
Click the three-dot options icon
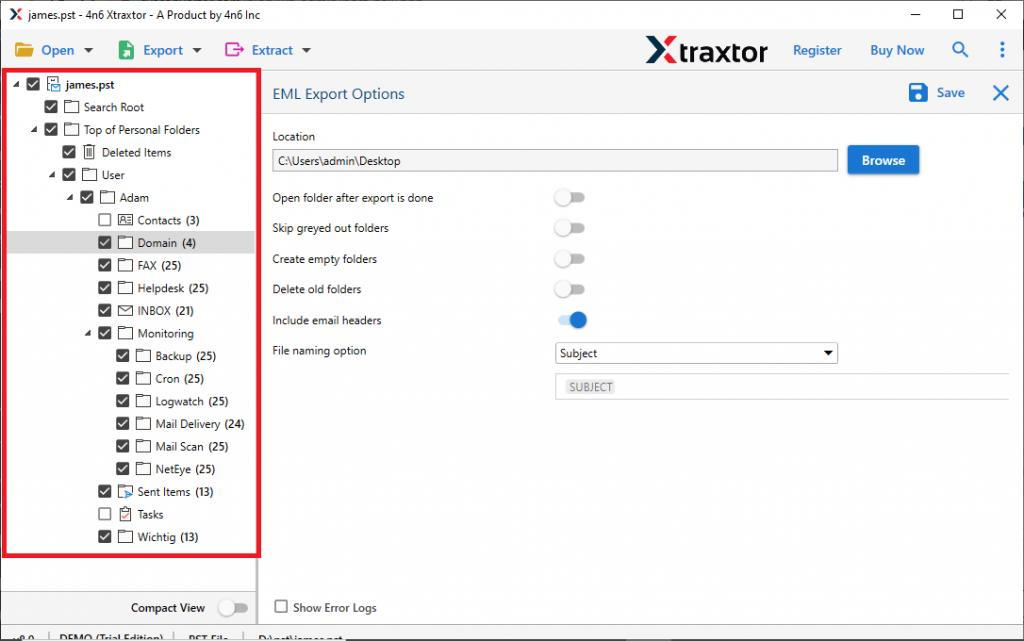click(1002, 49)
